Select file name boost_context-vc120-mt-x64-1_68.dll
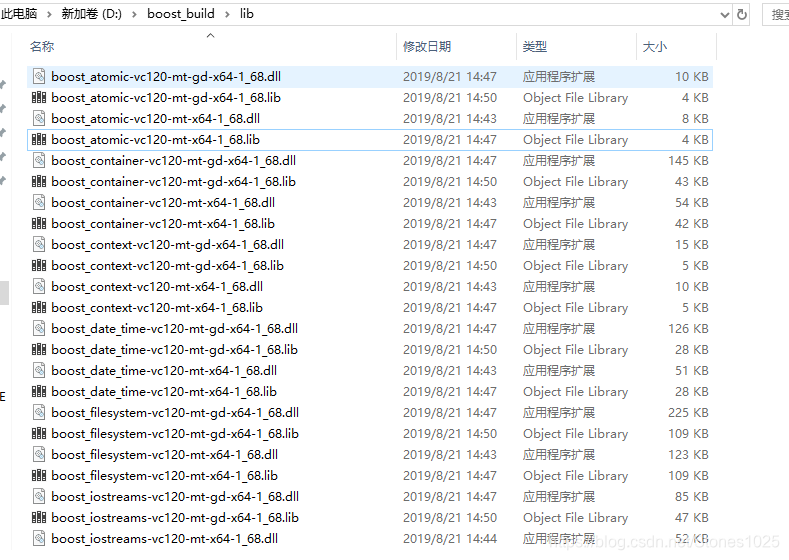789x560 pixels. coord(157,287)
